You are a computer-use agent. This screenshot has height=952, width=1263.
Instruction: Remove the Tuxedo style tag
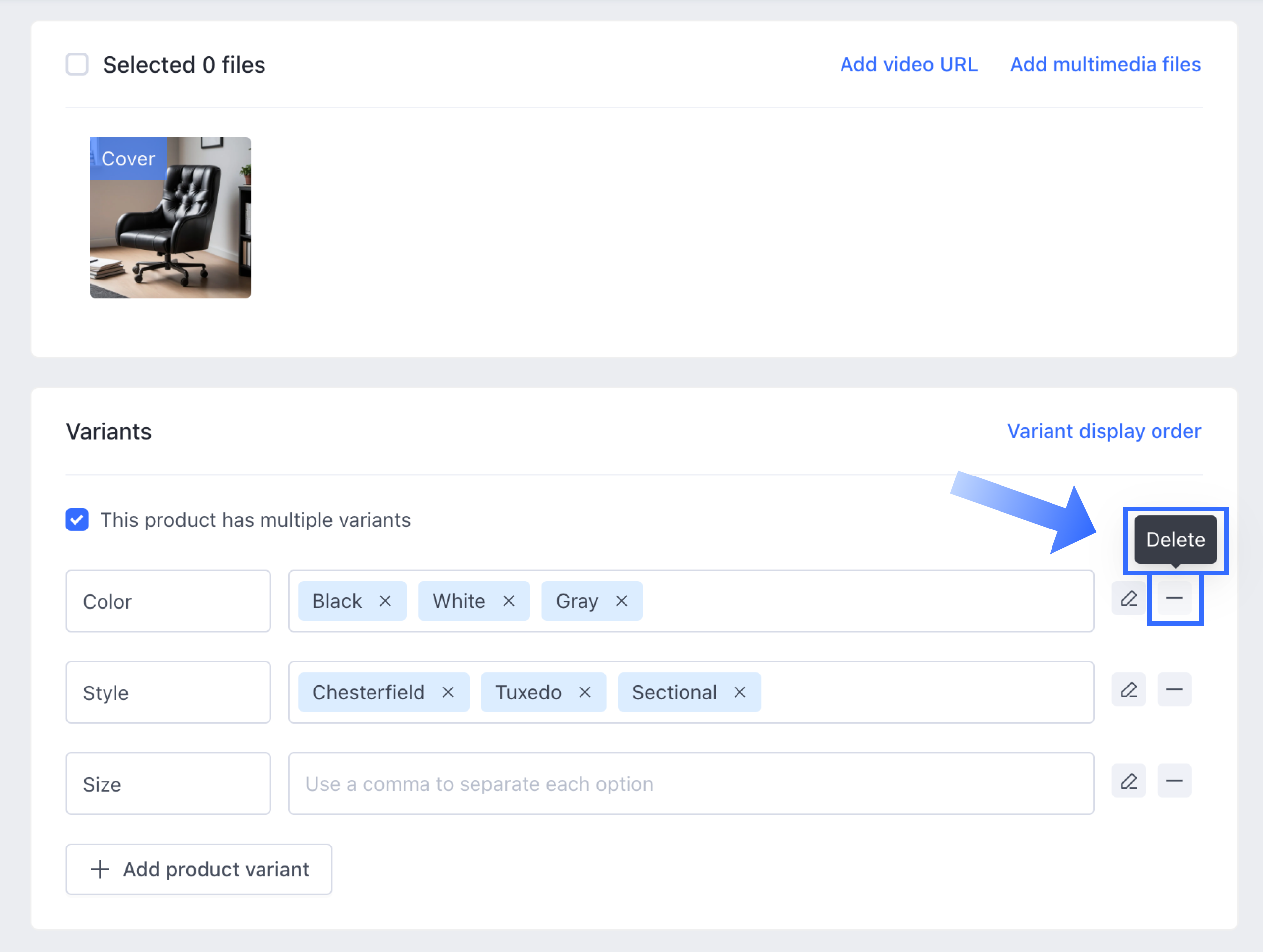click(x=584, y=692)
